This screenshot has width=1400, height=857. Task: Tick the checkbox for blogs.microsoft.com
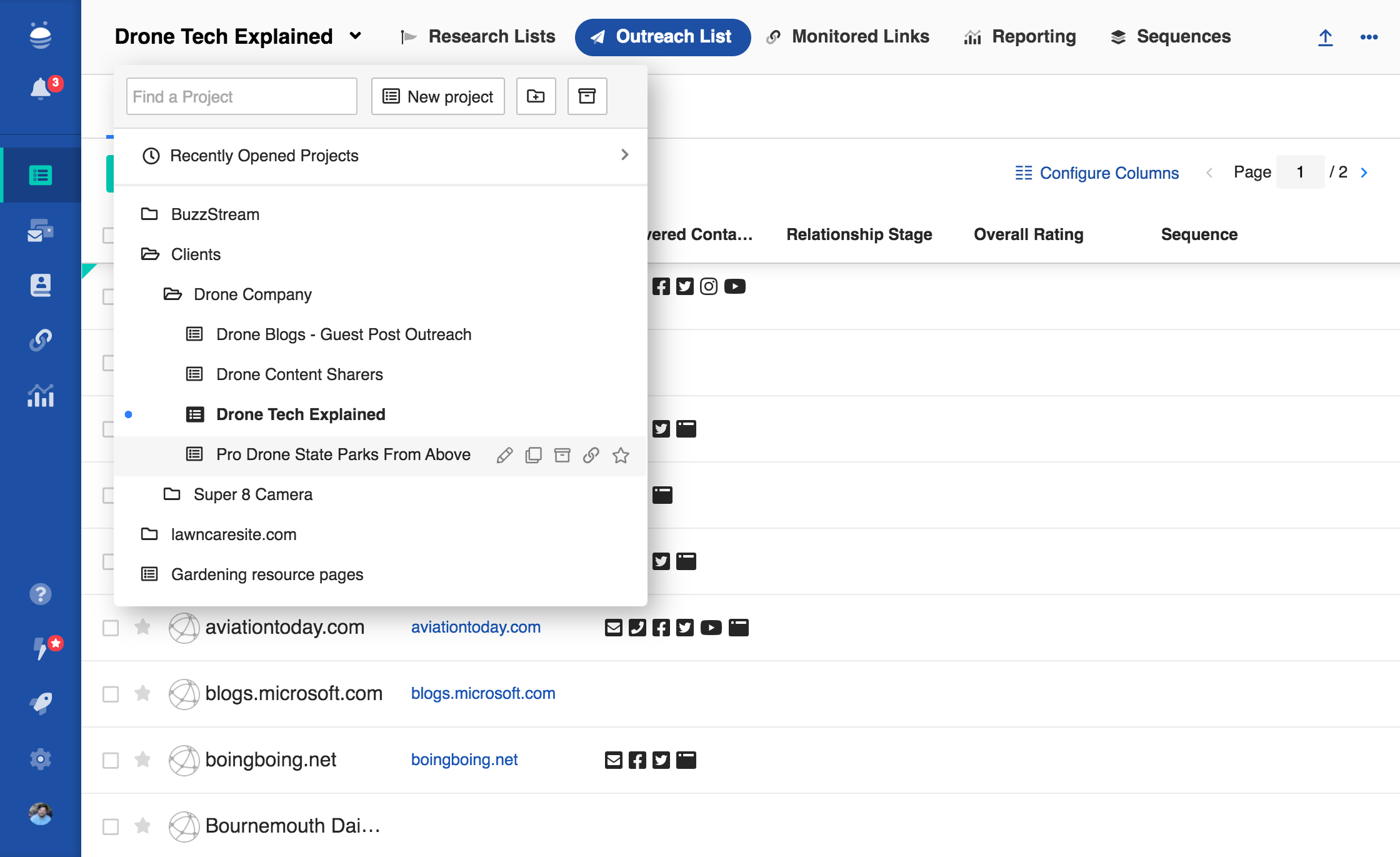coord(111,694)
